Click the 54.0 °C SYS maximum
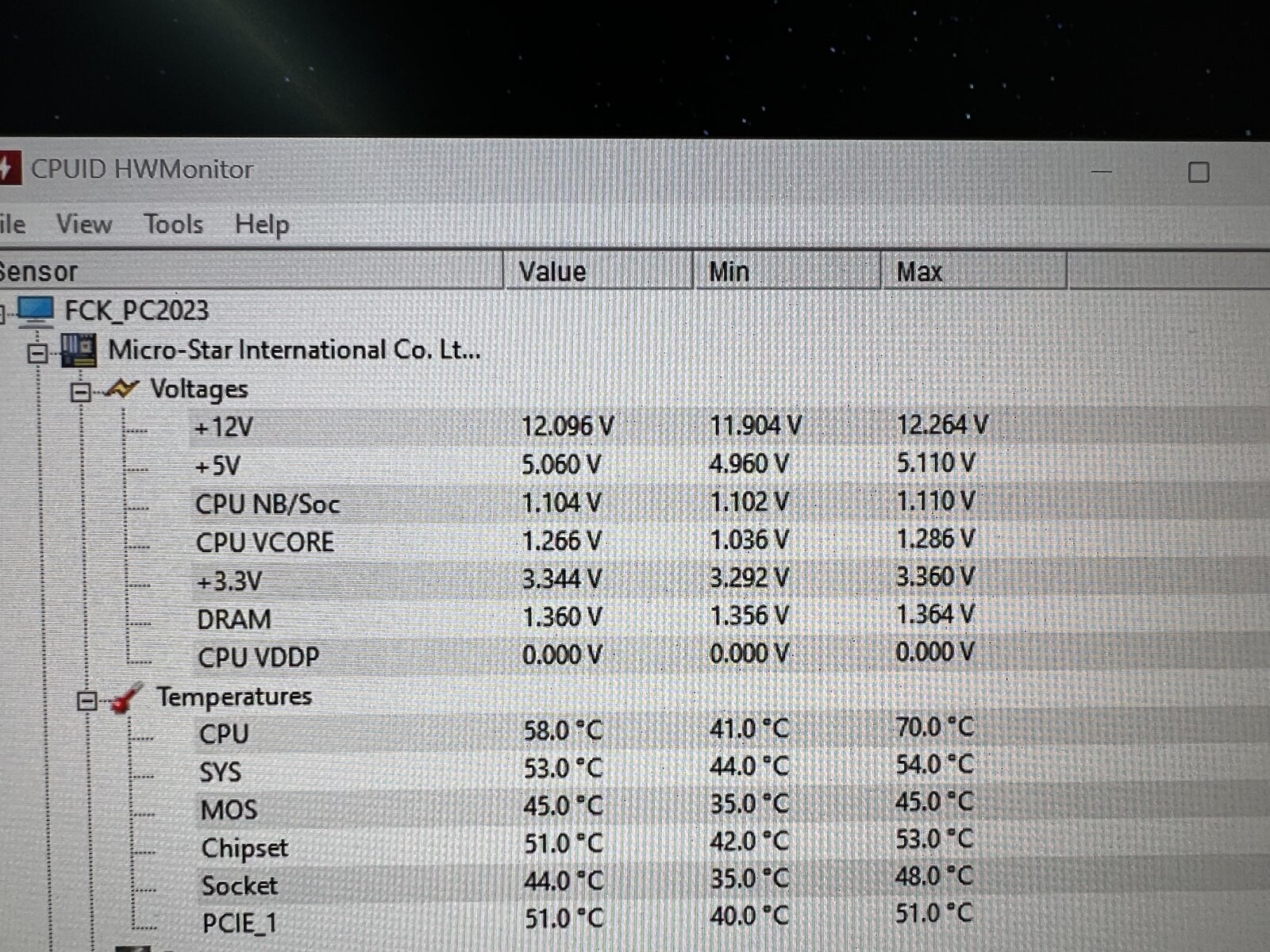 point(934,764)
